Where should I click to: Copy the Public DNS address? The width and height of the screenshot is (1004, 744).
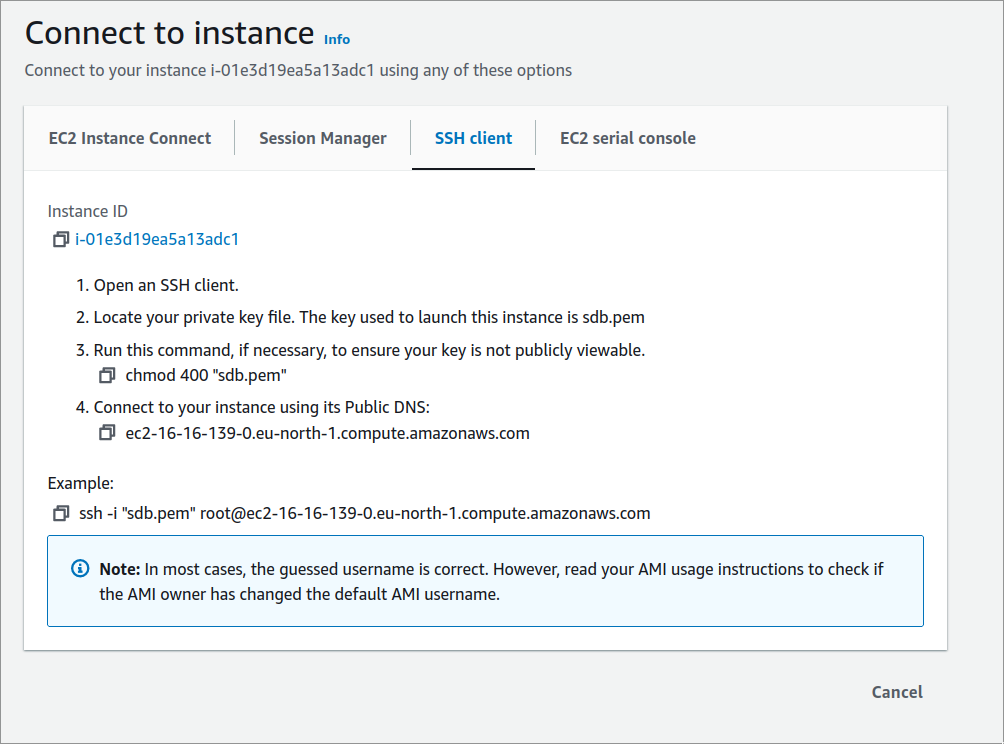[107, 433]
